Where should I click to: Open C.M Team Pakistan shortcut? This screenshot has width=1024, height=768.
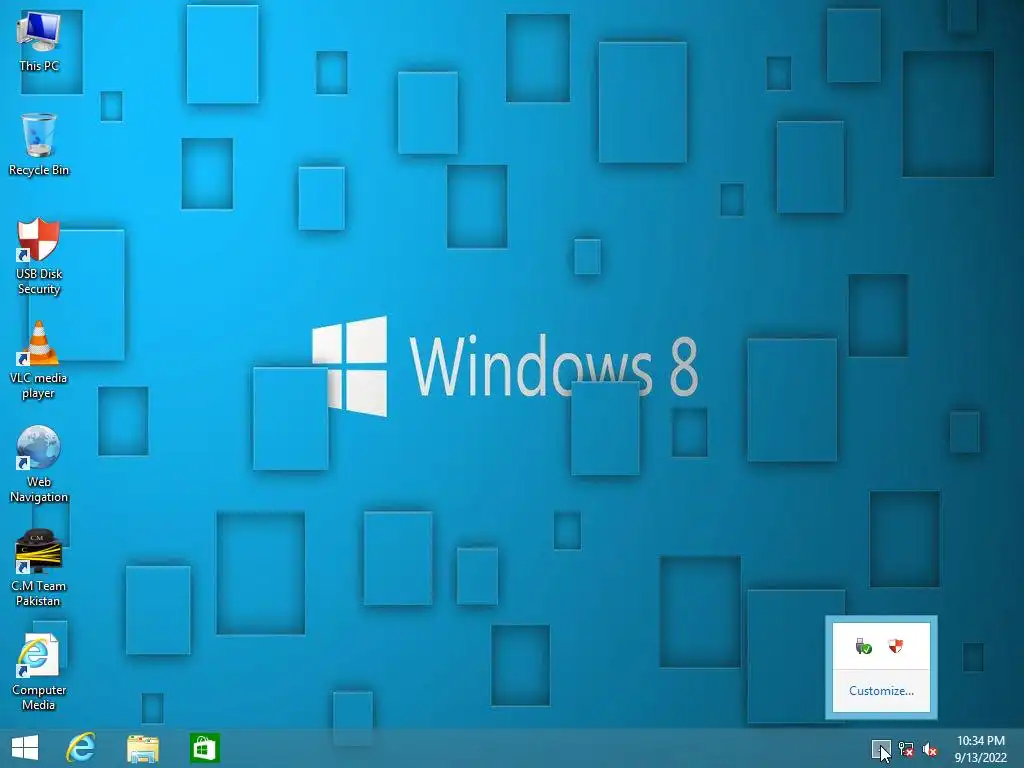[39, 568]
